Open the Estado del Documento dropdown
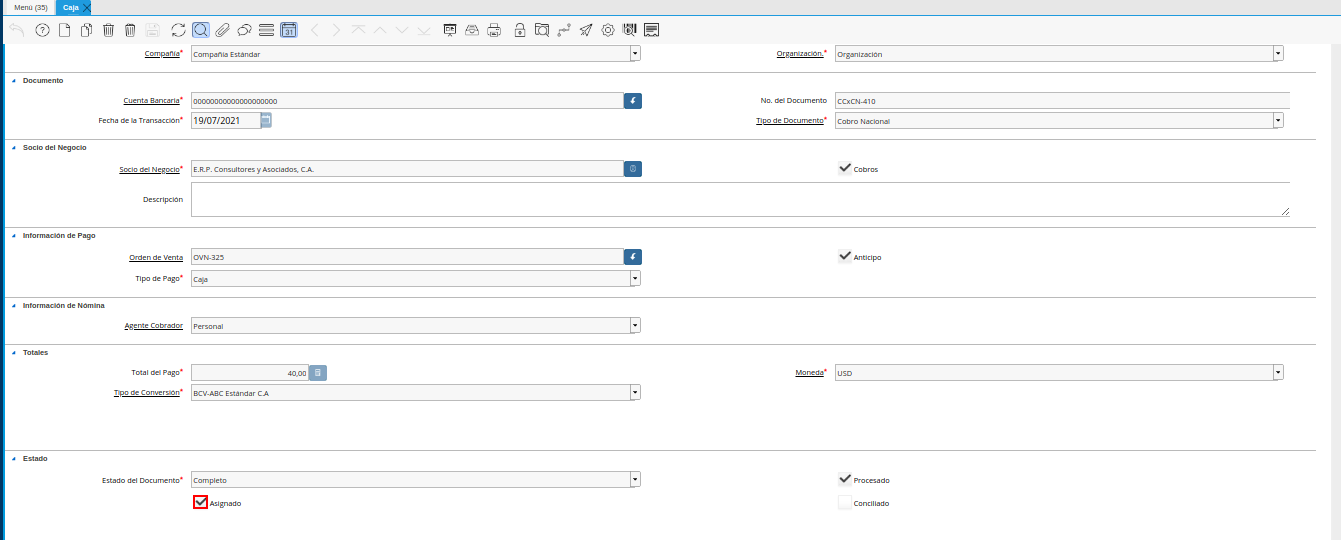1341x540 pixels. (x=635, y=480)
